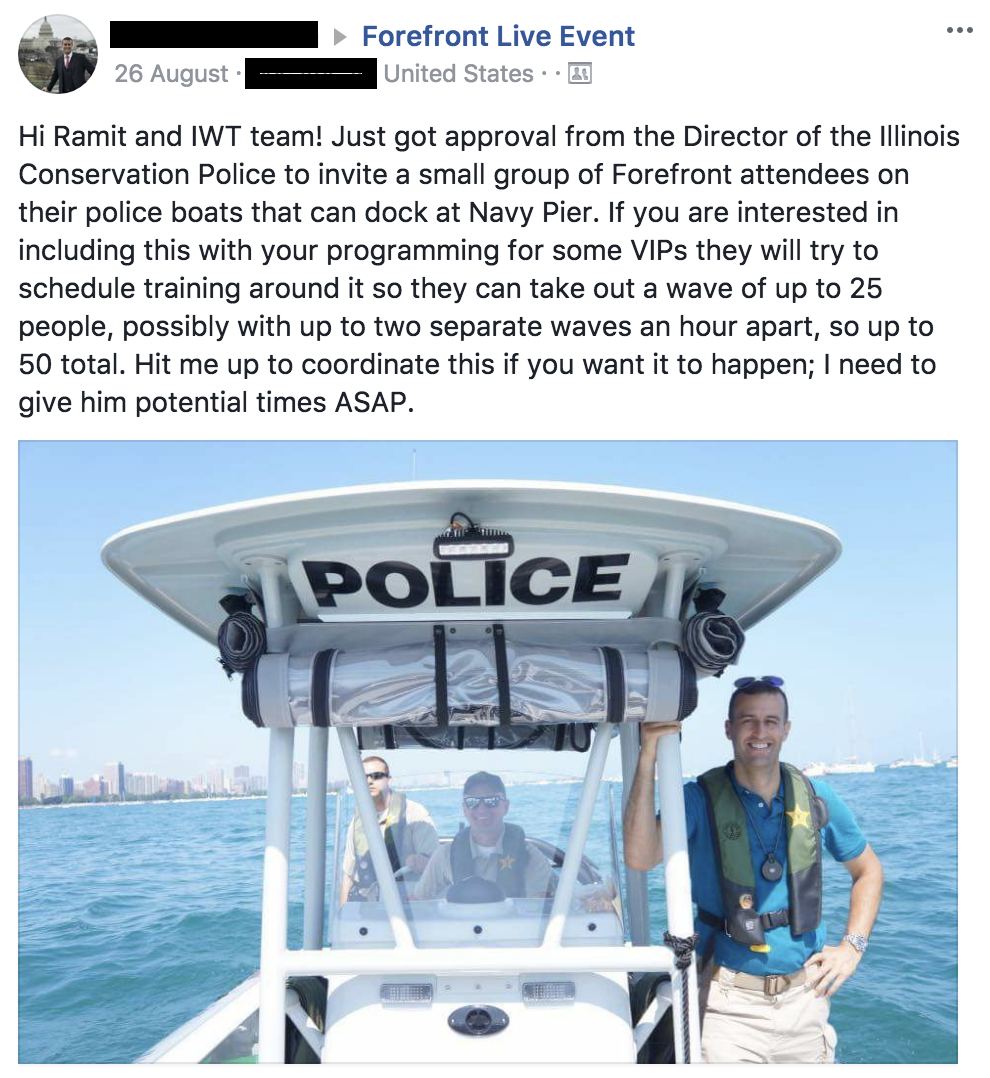Click the group members audience icon
Viewport: 990px width, 1078px height.
point(580,74)
